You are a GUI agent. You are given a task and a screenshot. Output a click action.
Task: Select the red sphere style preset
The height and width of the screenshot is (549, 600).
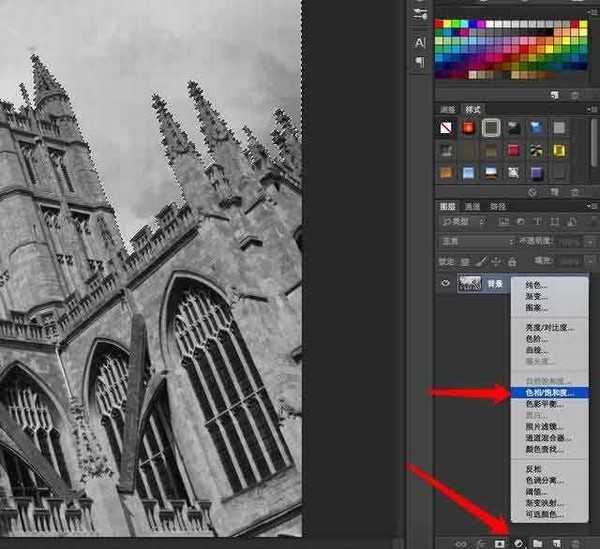click(468, 128)
